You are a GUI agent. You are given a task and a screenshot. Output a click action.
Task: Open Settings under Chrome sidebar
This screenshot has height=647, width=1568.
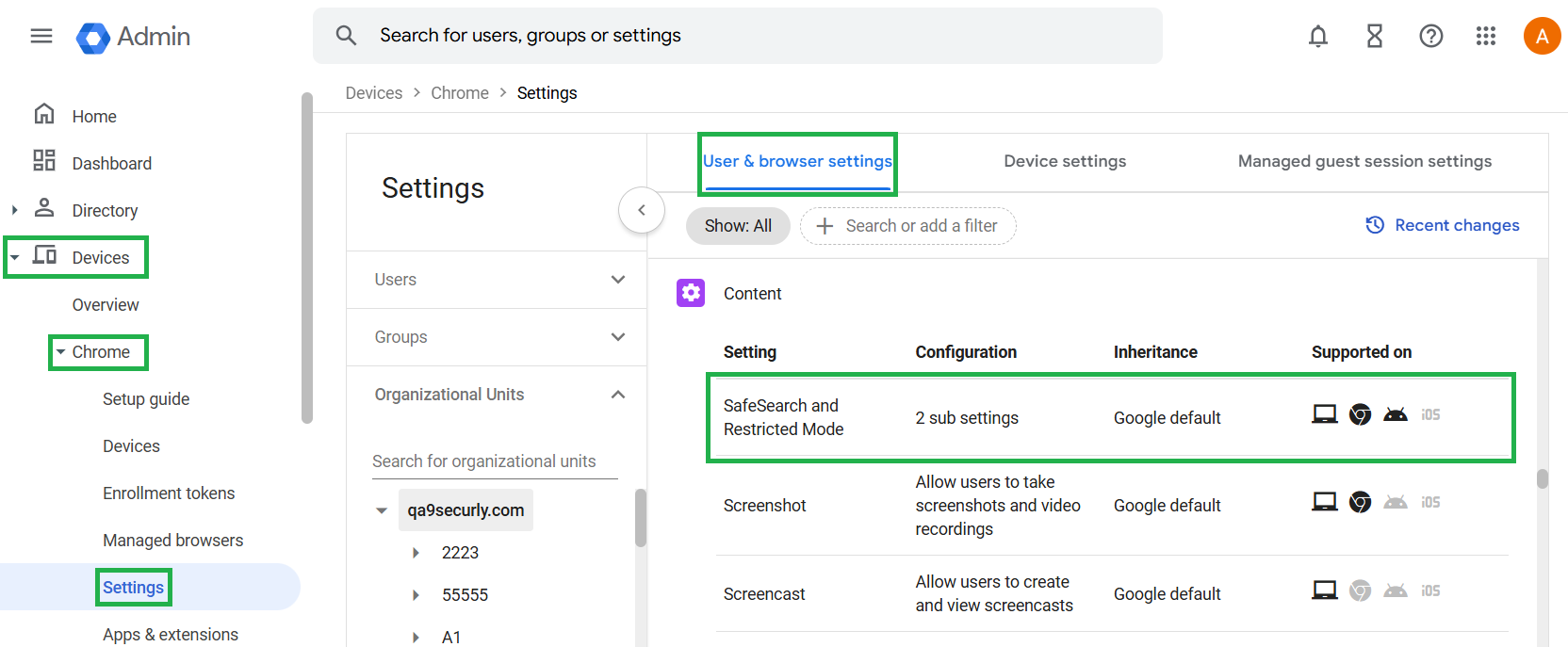click(133, 588)
